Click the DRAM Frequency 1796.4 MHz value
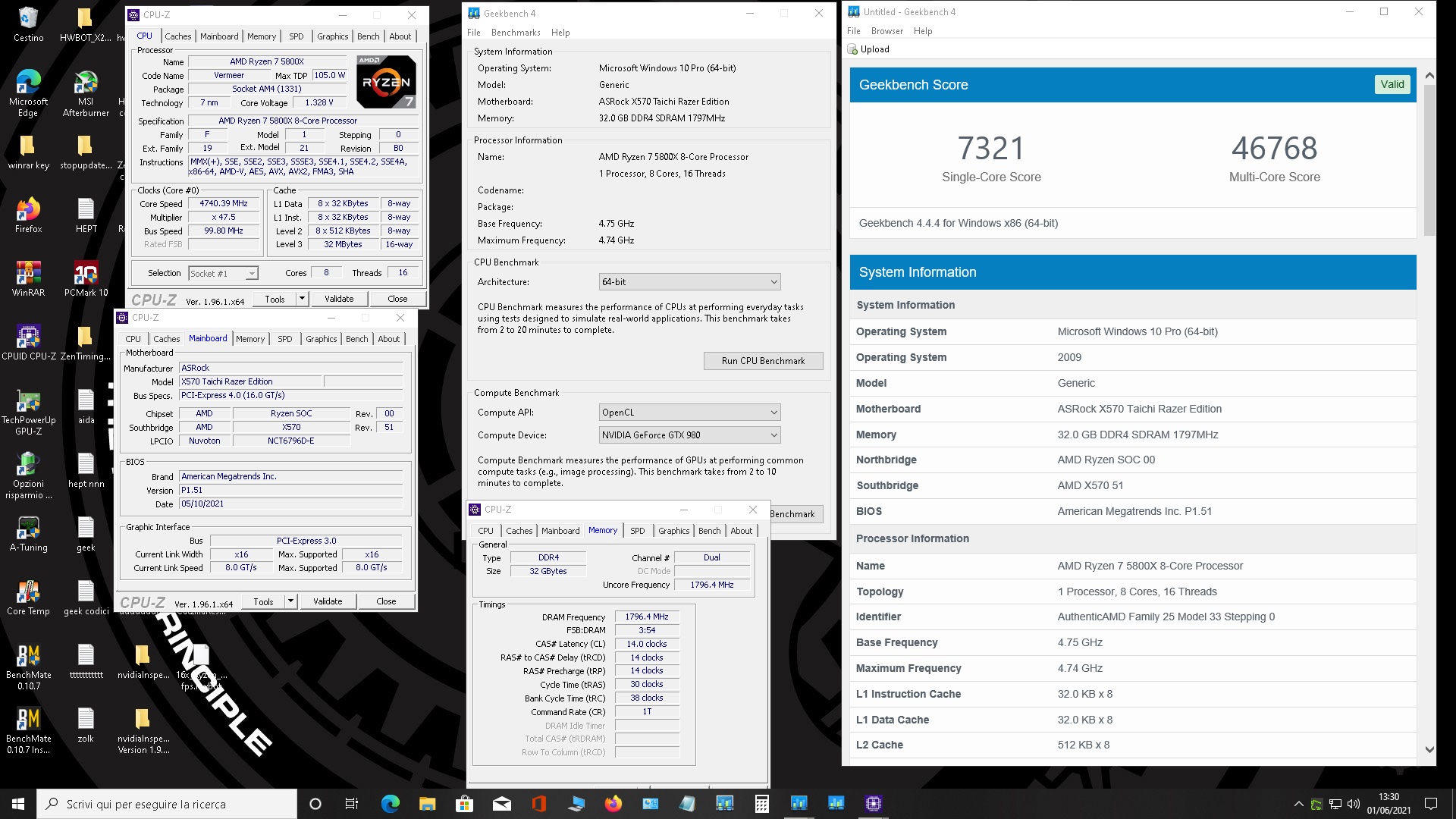 point(647,617)
